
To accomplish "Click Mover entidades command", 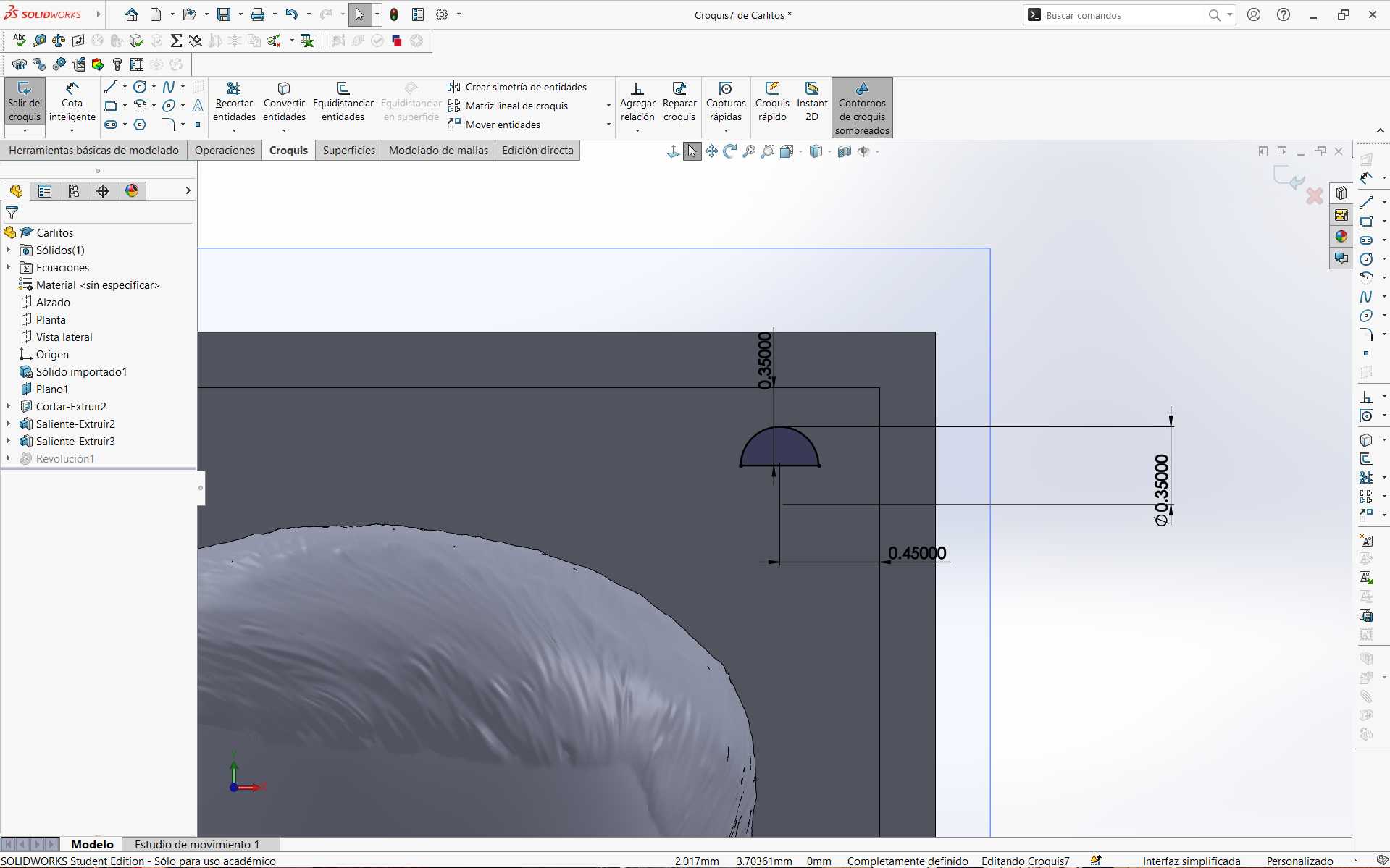I will coord(494,125).
